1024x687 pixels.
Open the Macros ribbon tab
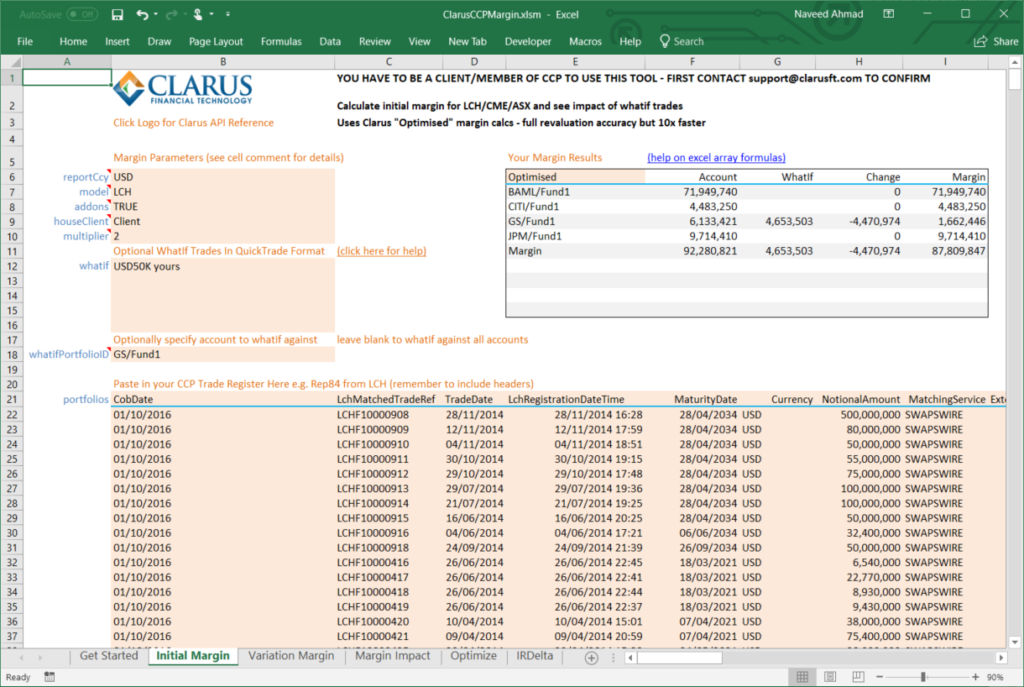tap(585, 41)
